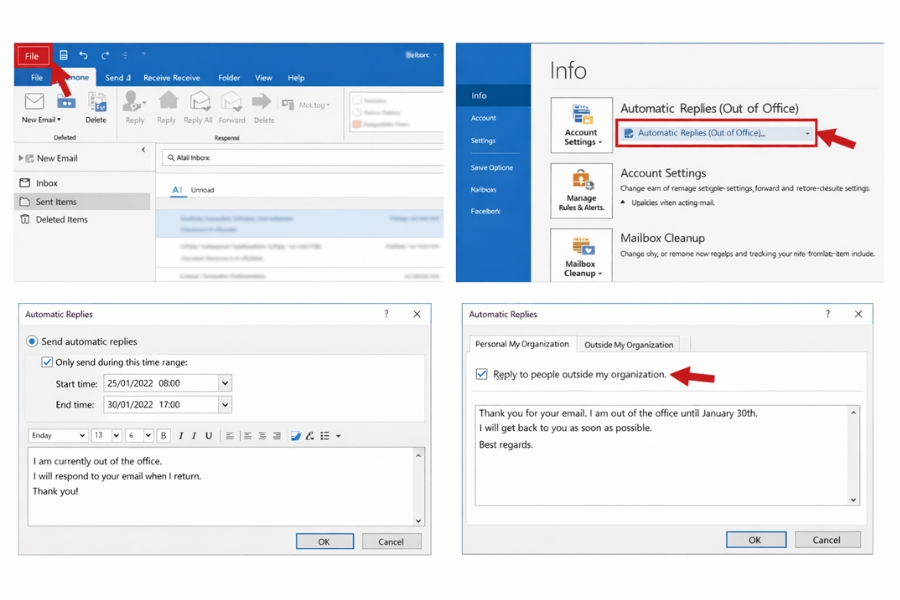
Task: Open the File menu
Action: coord(32,57)
